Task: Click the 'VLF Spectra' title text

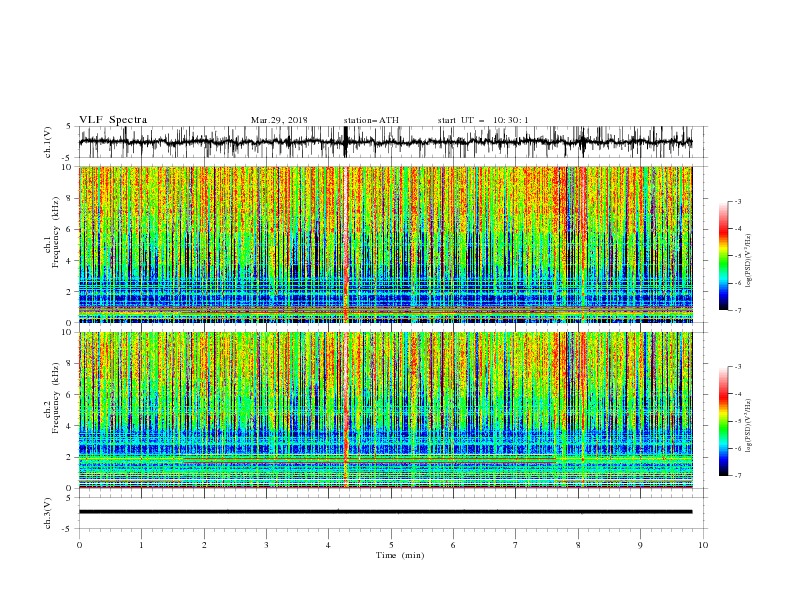Action: 113,120
